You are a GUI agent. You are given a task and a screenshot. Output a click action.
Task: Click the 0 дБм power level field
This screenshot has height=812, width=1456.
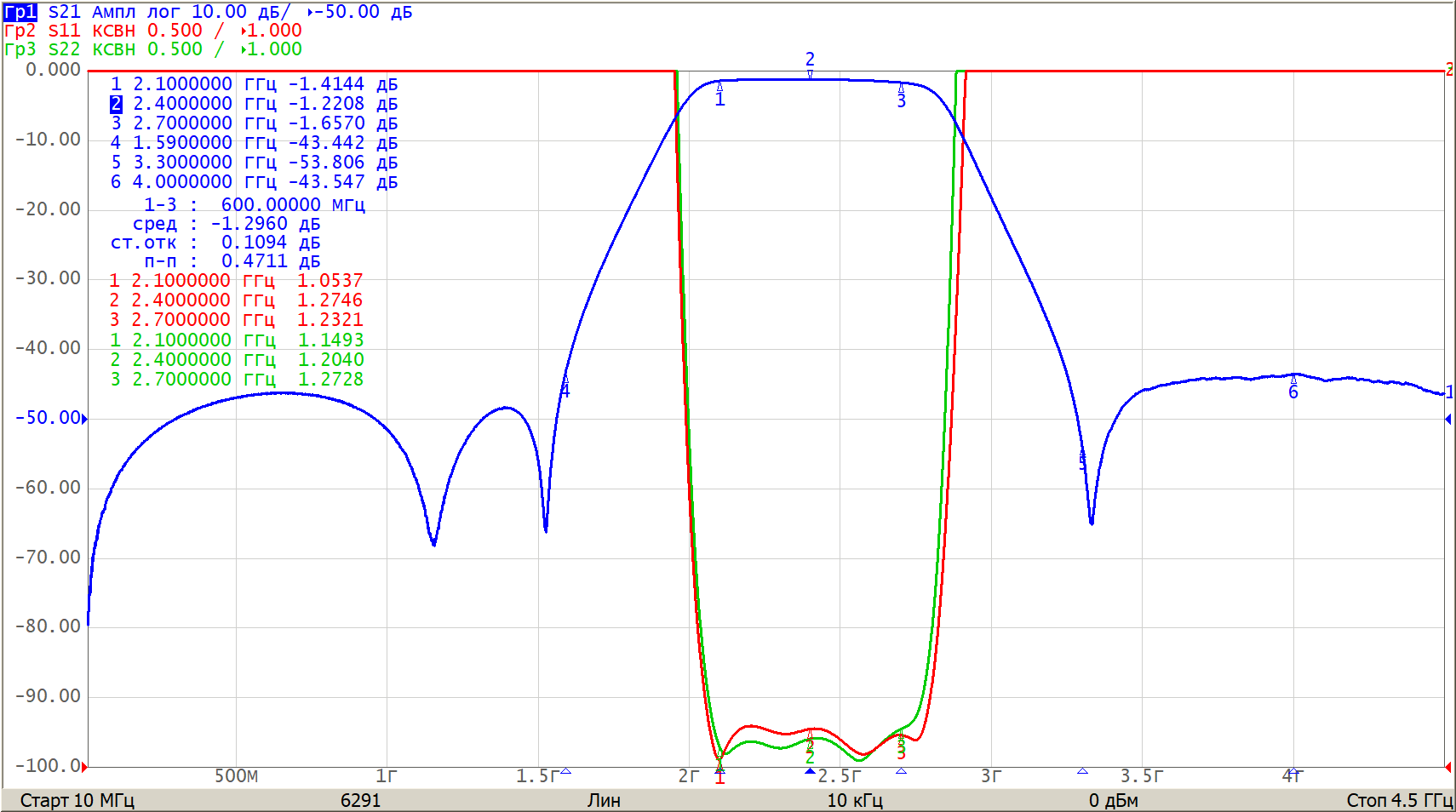point(1113,800)
